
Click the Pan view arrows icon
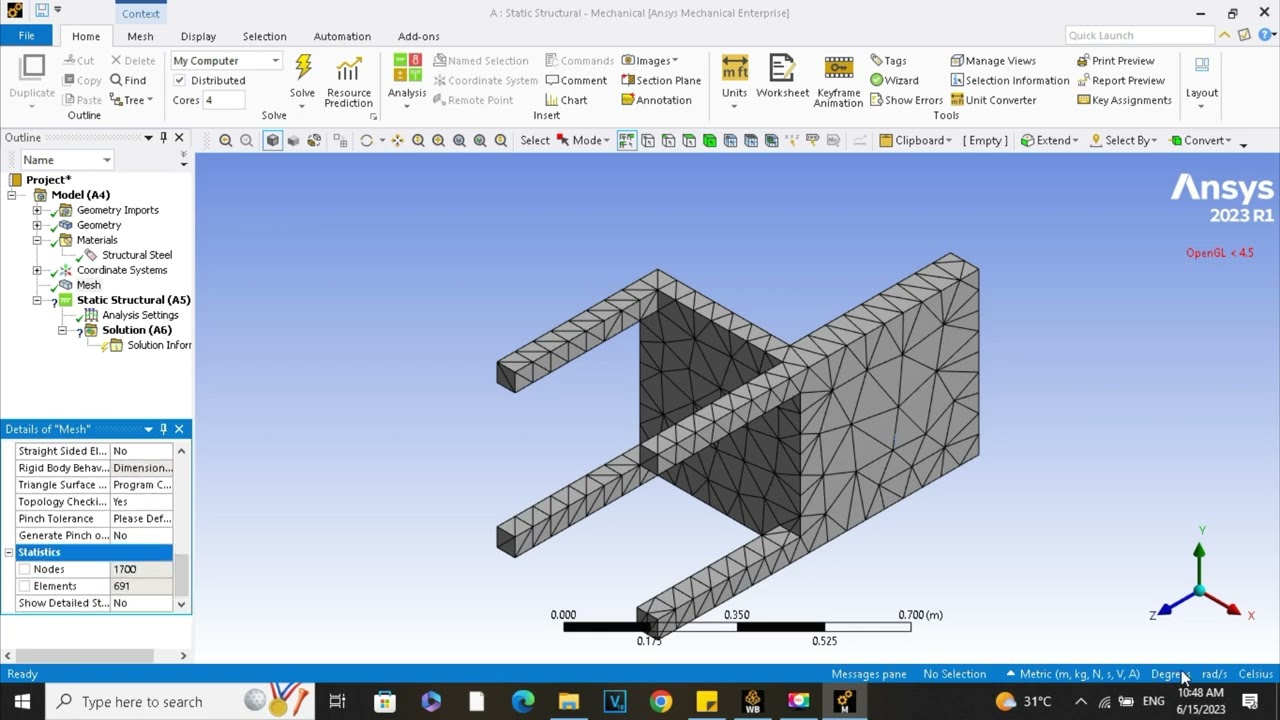pyautogui.click(x=397, y=141)
